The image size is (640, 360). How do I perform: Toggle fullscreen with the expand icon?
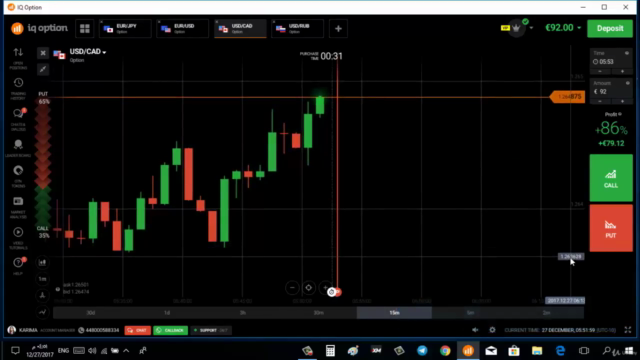pyautogui.click(x=628, y=330)
